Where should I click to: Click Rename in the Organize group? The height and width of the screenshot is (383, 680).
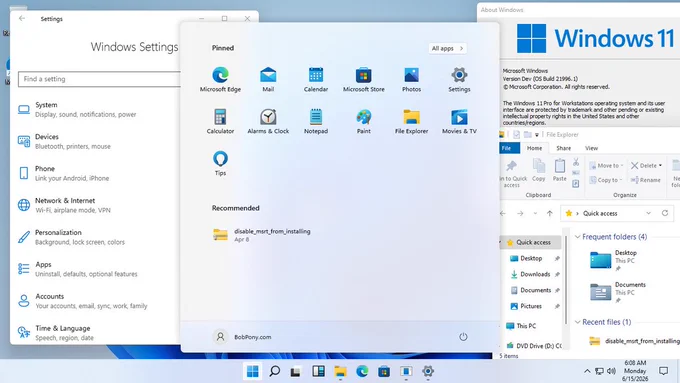(x=645, y=180)
